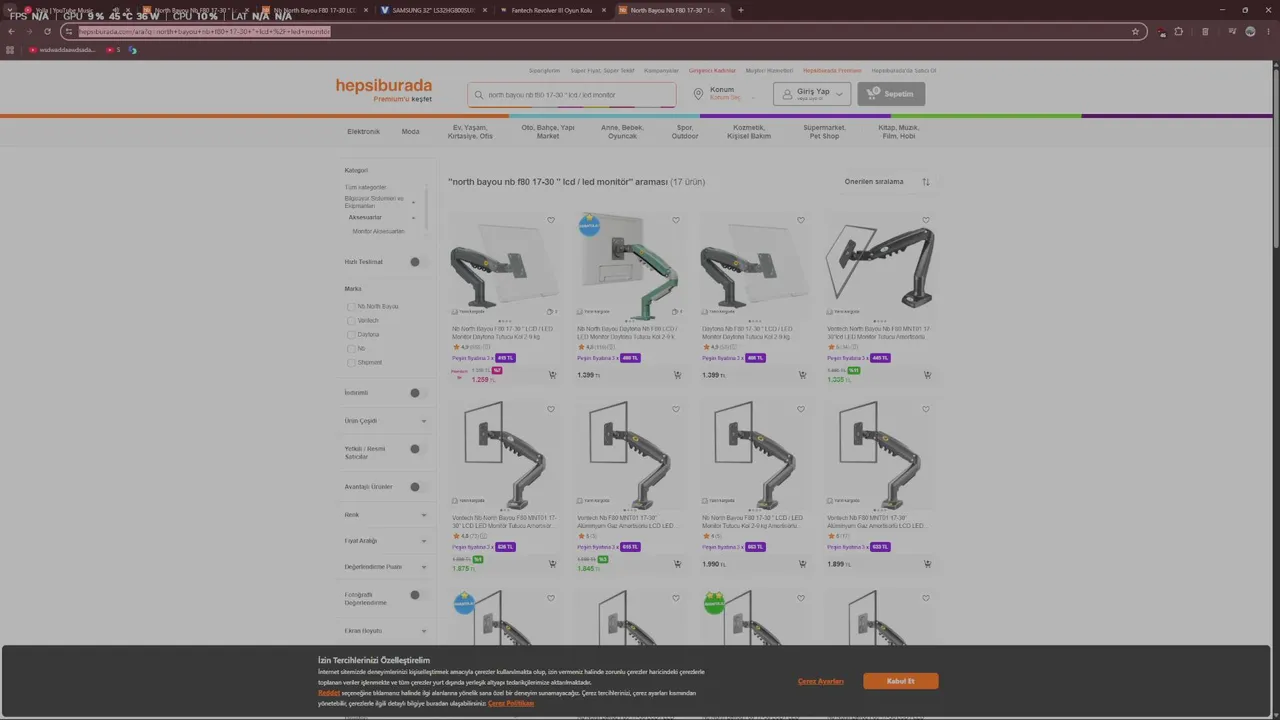Add the 1.875 TL product to cart
Viewport: 1280px width, 720px height.
point(552,564)
